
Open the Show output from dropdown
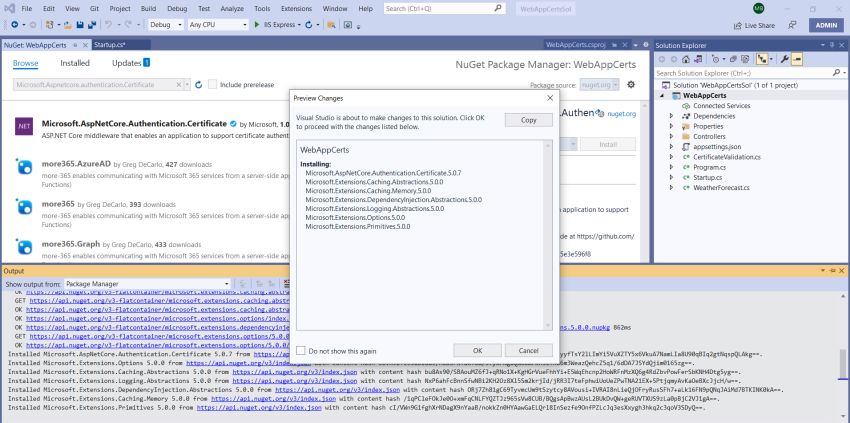pyautogui.click(x=147, y=284)
